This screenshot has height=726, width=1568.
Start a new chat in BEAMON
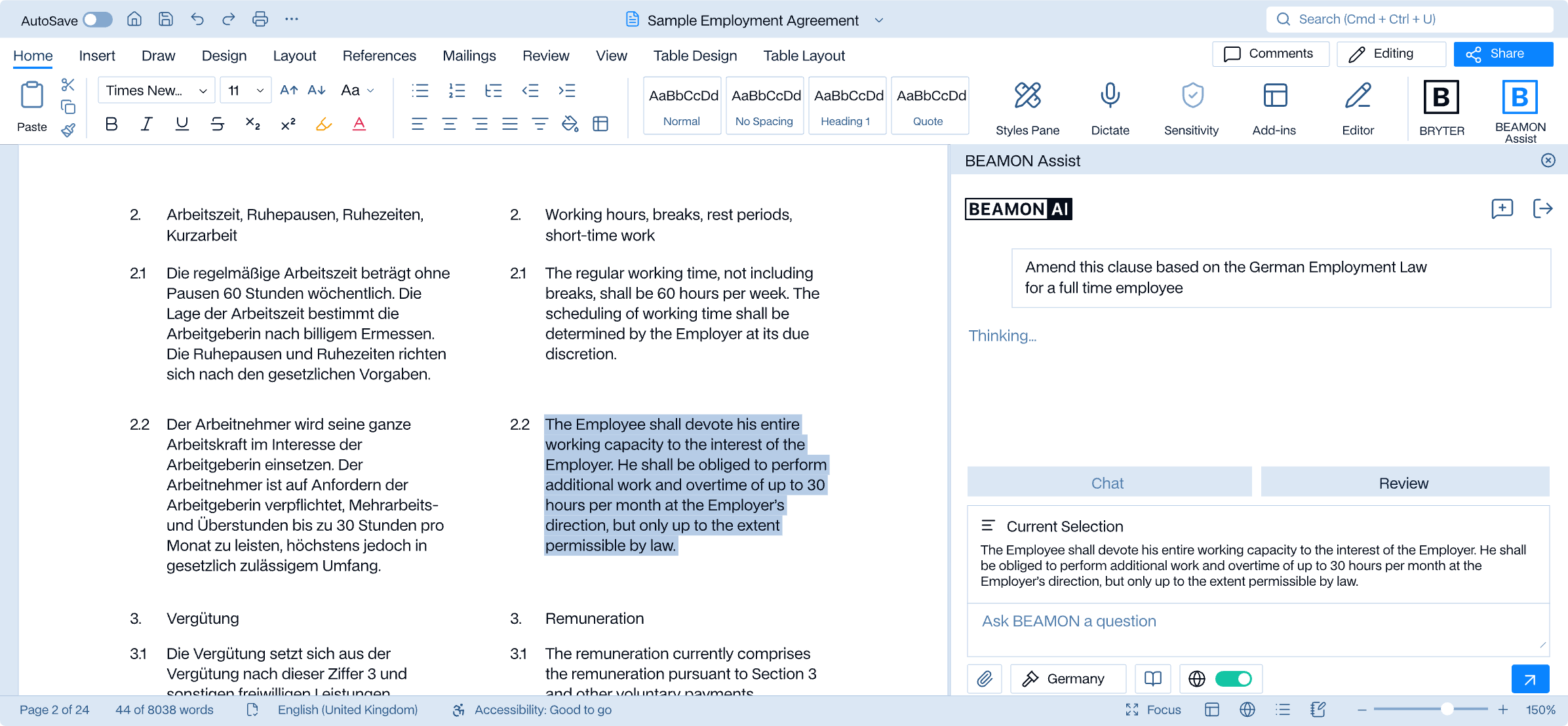click(1502, 209)
